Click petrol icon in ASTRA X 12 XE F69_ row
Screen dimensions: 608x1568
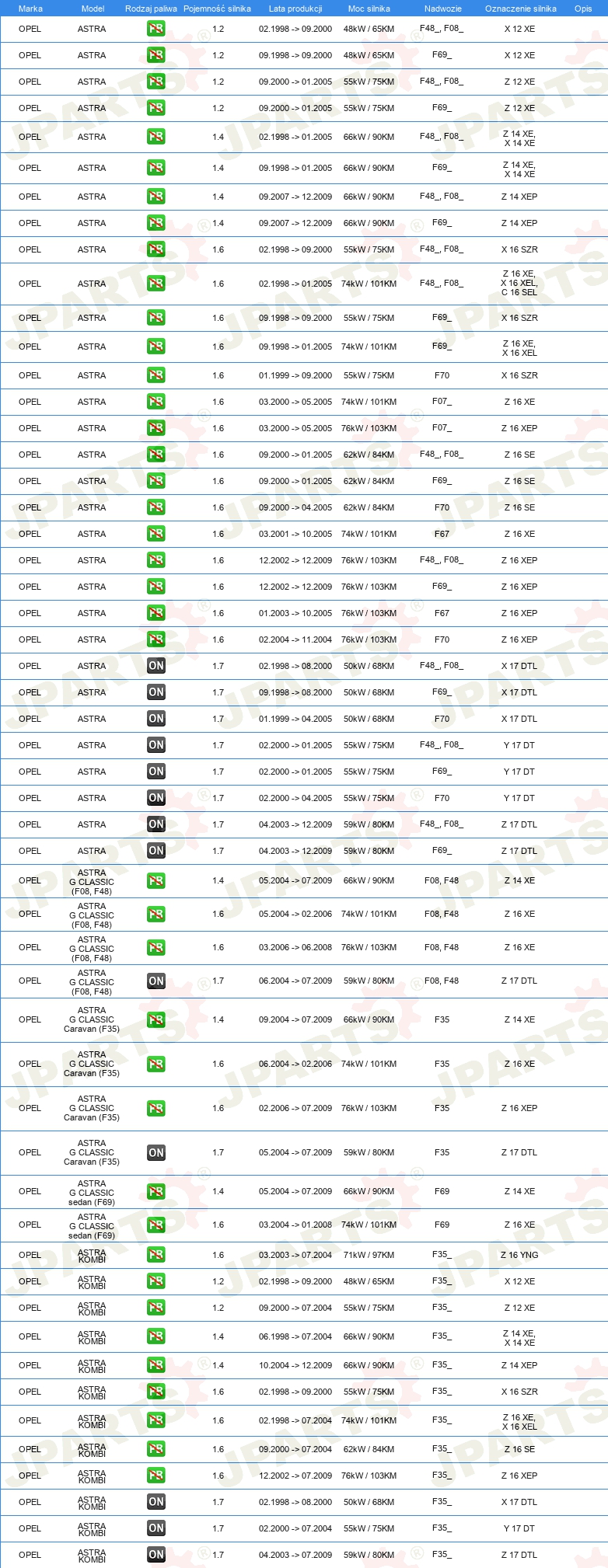[156, 55]
